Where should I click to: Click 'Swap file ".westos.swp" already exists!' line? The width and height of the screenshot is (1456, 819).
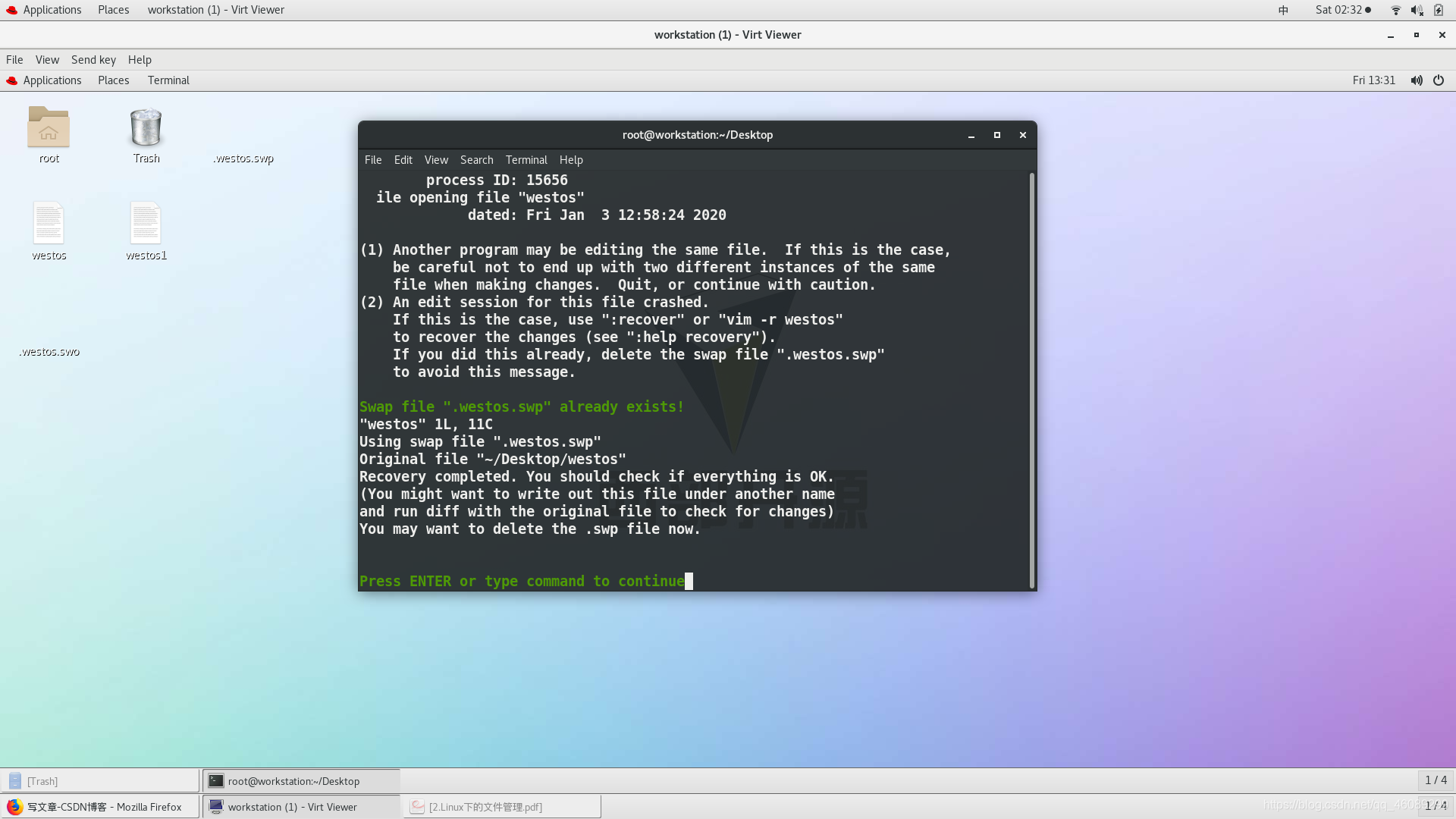(x=522, y=407)
